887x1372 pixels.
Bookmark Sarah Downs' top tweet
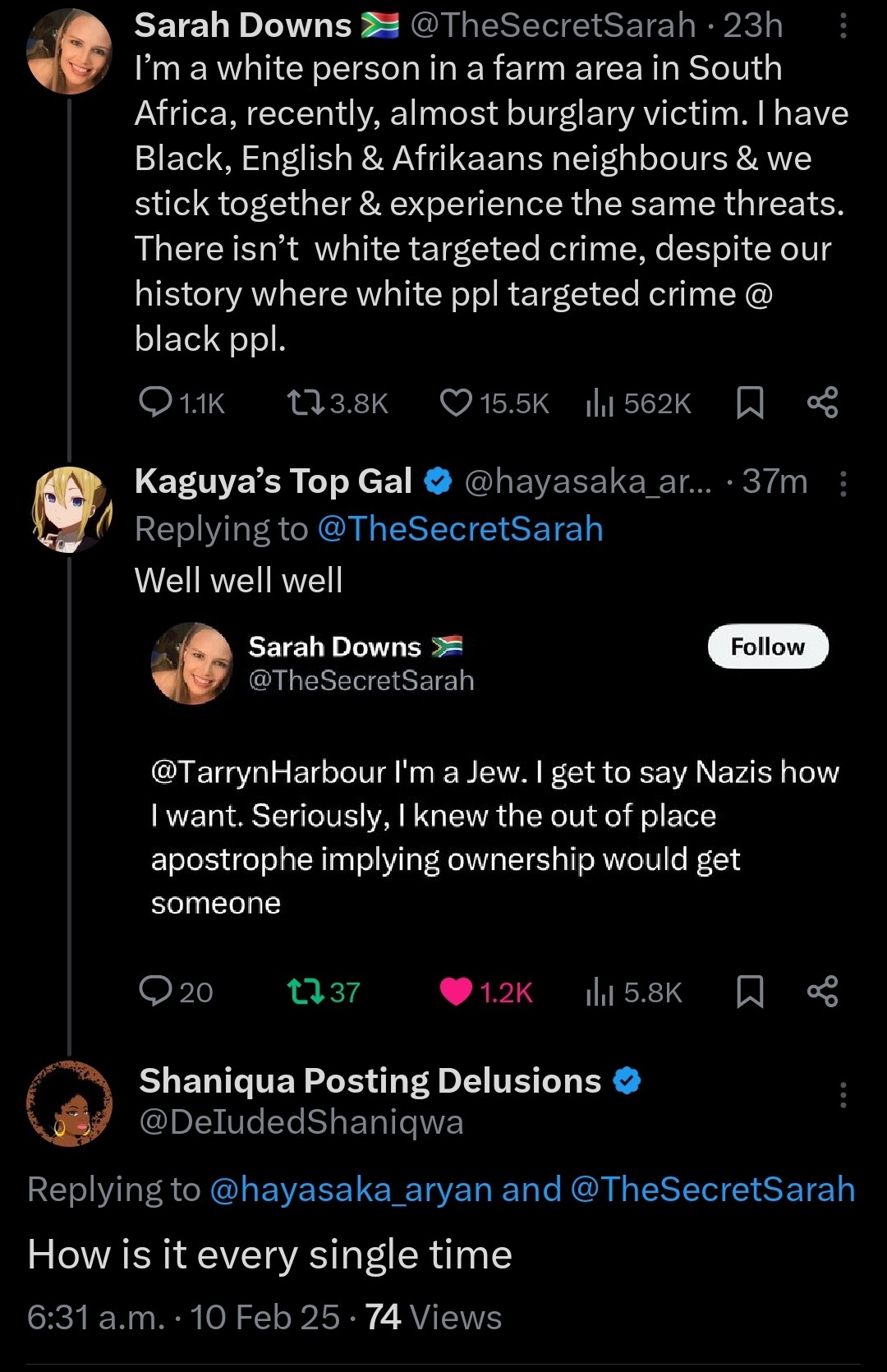[750, 403]
